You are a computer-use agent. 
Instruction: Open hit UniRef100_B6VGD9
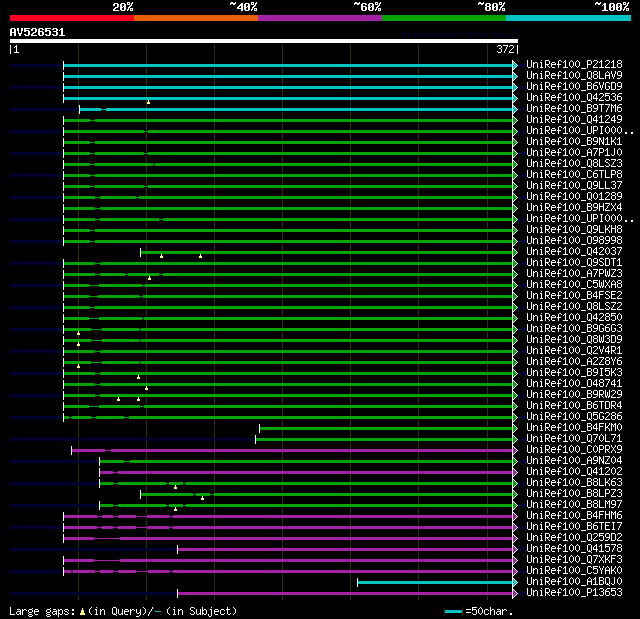[574, 87]
